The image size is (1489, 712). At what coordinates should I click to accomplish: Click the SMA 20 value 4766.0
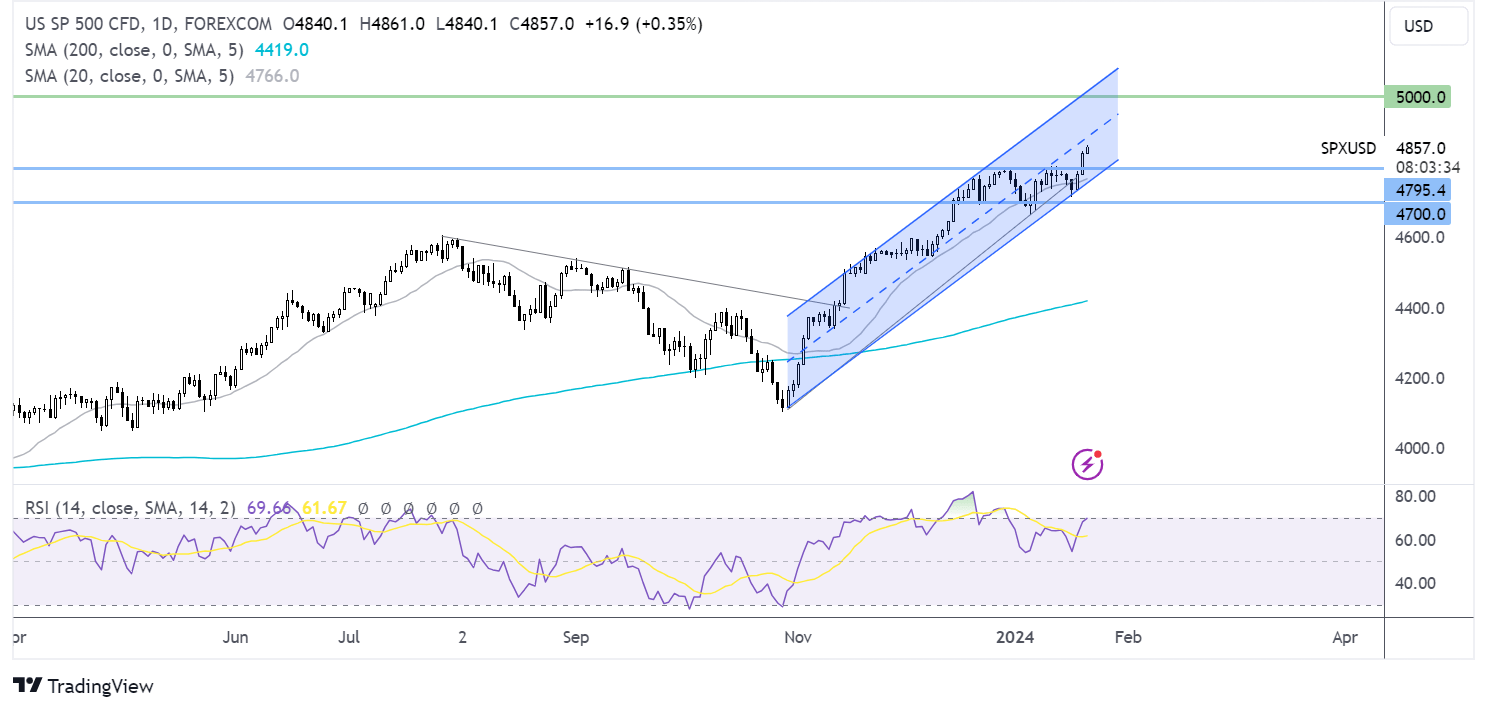tap(270, 75)
